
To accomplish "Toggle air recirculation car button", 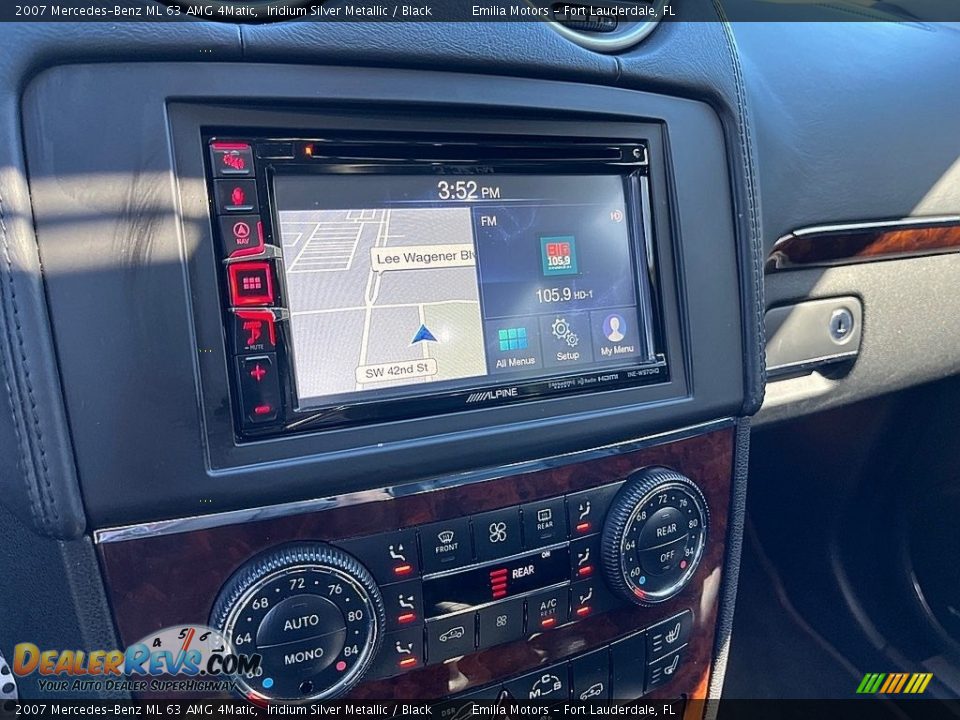I will (451, 636).
